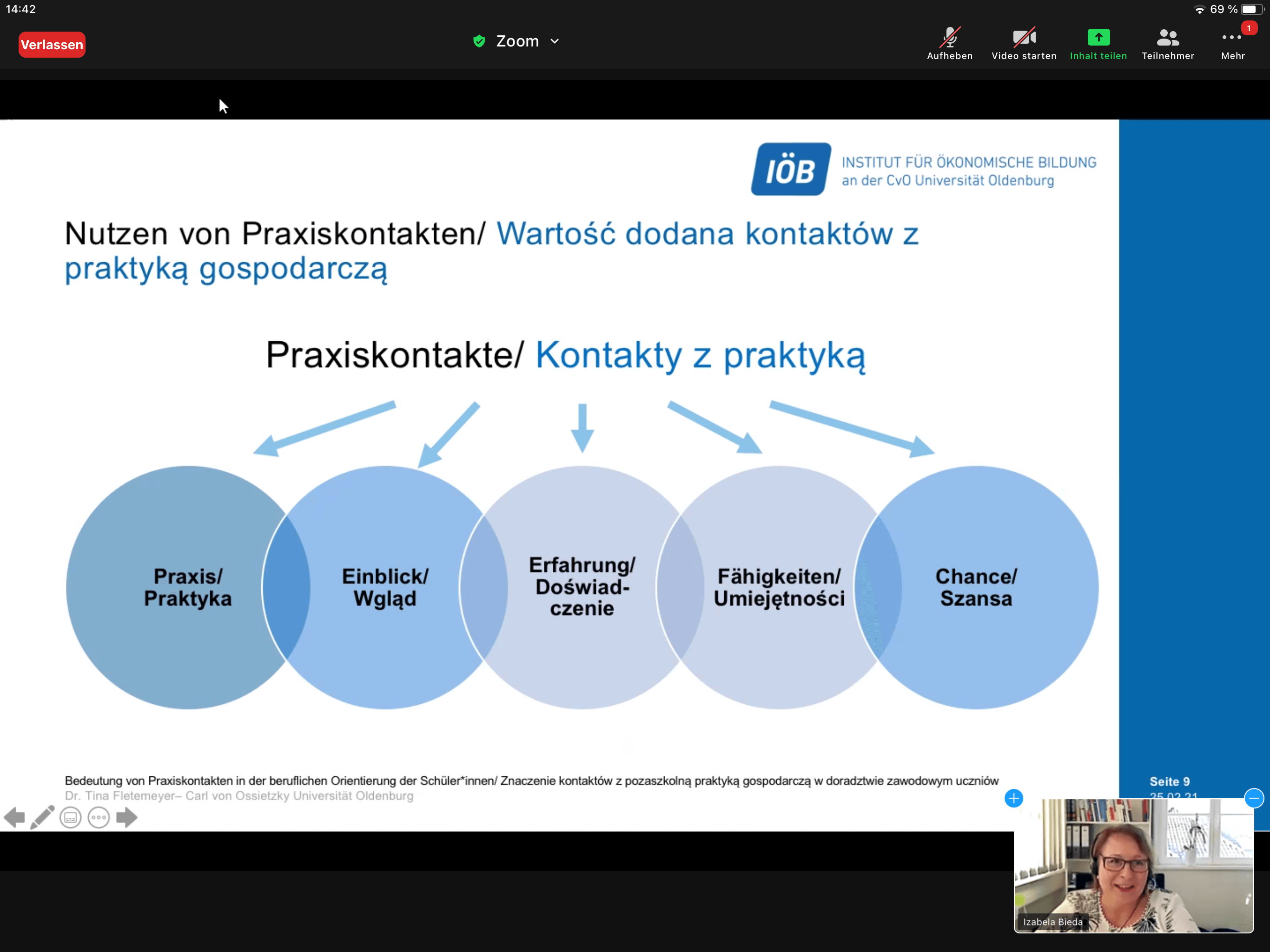The height and width of the screenshot is (952, 1270).
Task: Tap the green security shield icon
Action: point(479,41)
